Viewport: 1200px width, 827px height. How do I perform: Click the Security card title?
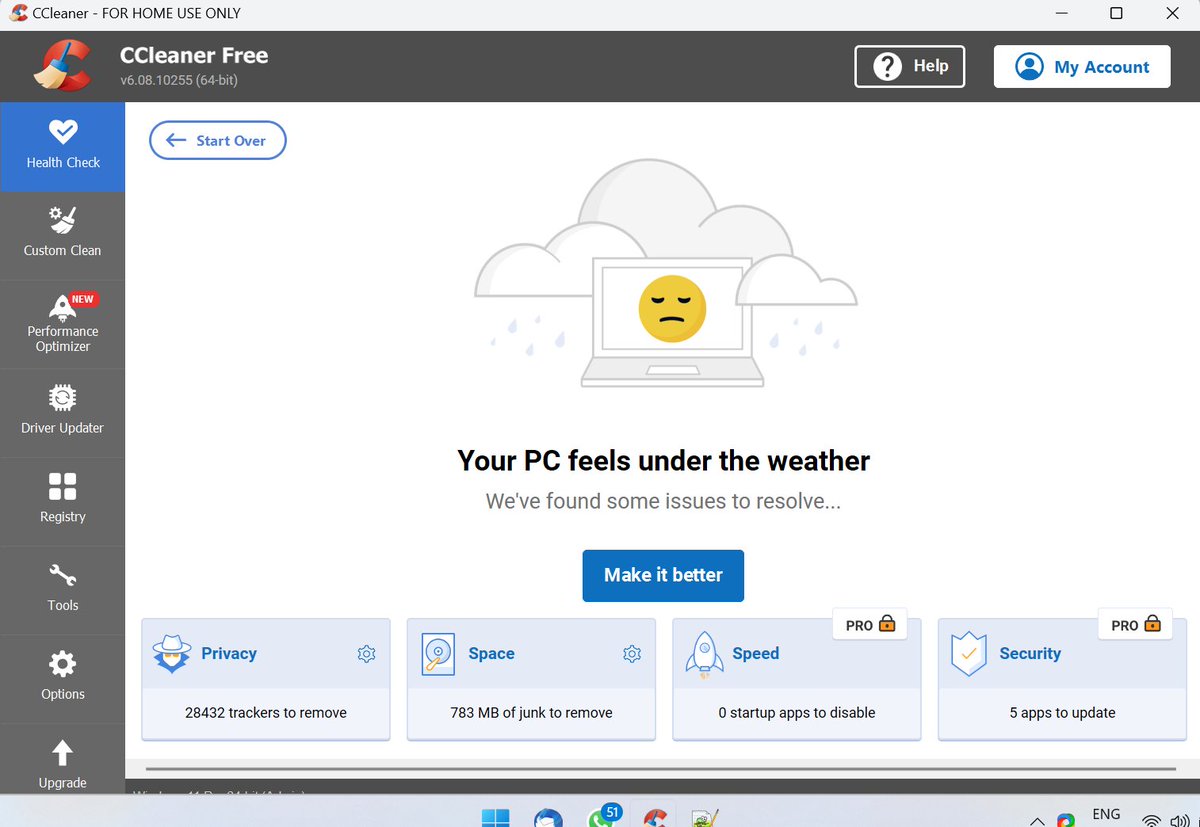click(x=1030, y=654)
